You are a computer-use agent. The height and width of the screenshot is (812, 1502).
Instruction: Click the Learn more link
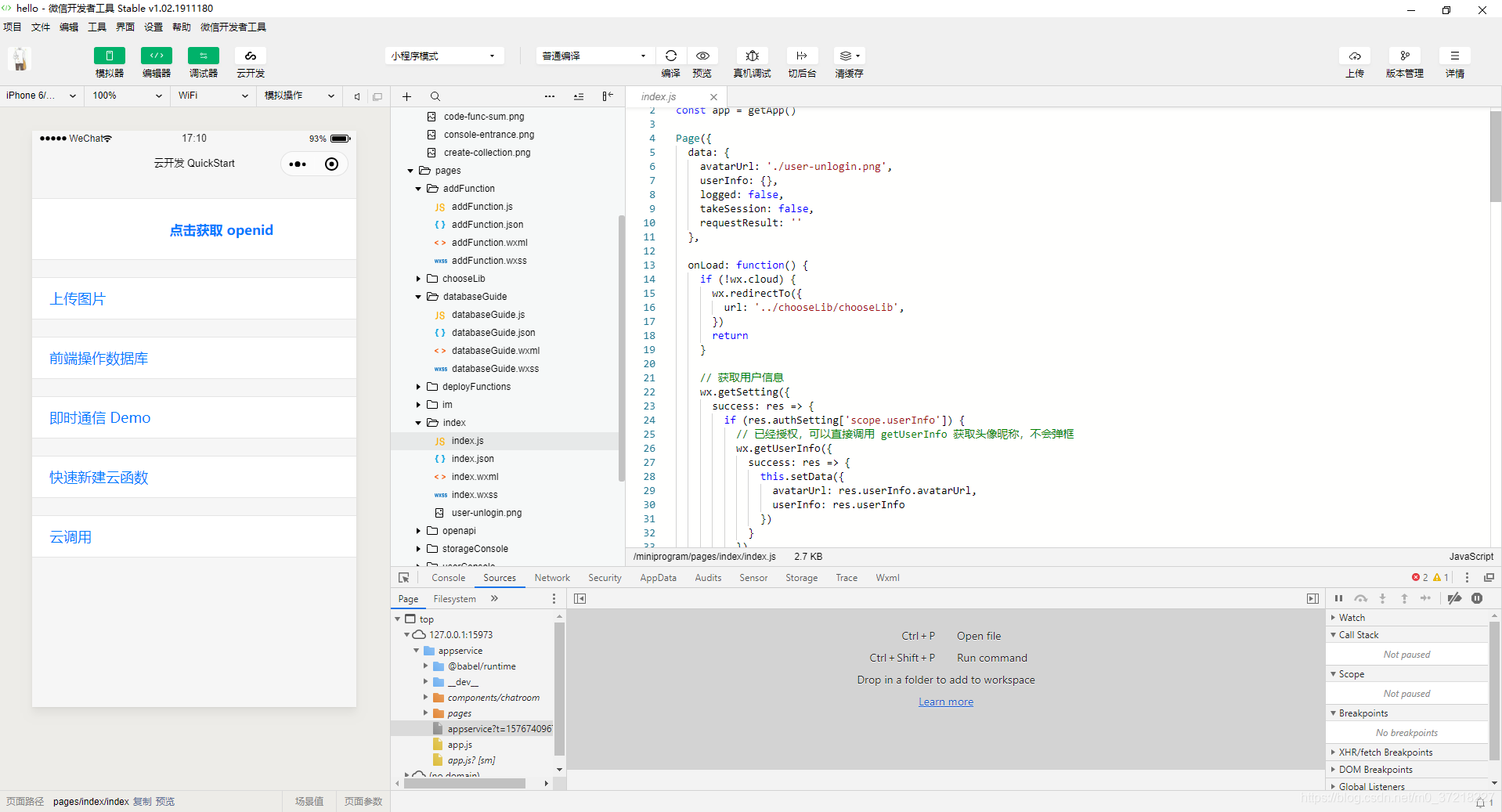click(x=946, y=702)
